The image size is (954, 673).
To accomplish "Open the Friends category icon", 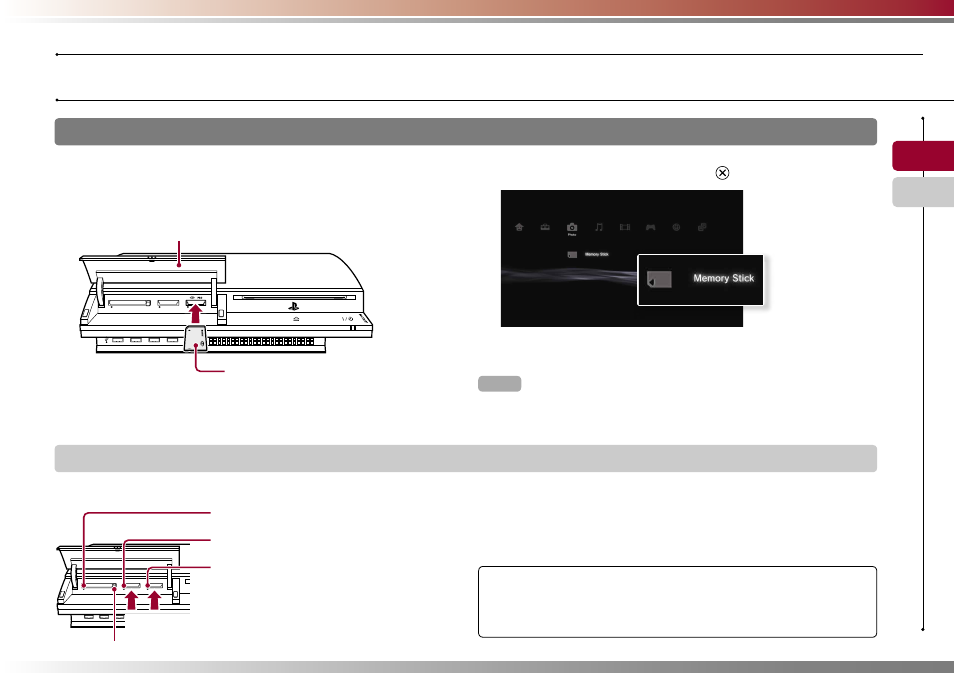I will (702, 227).
